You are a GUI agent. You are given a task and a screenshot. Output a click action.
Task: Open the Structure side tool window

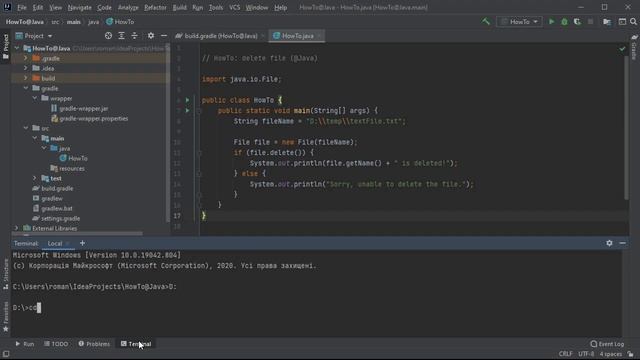click(5, 274)
